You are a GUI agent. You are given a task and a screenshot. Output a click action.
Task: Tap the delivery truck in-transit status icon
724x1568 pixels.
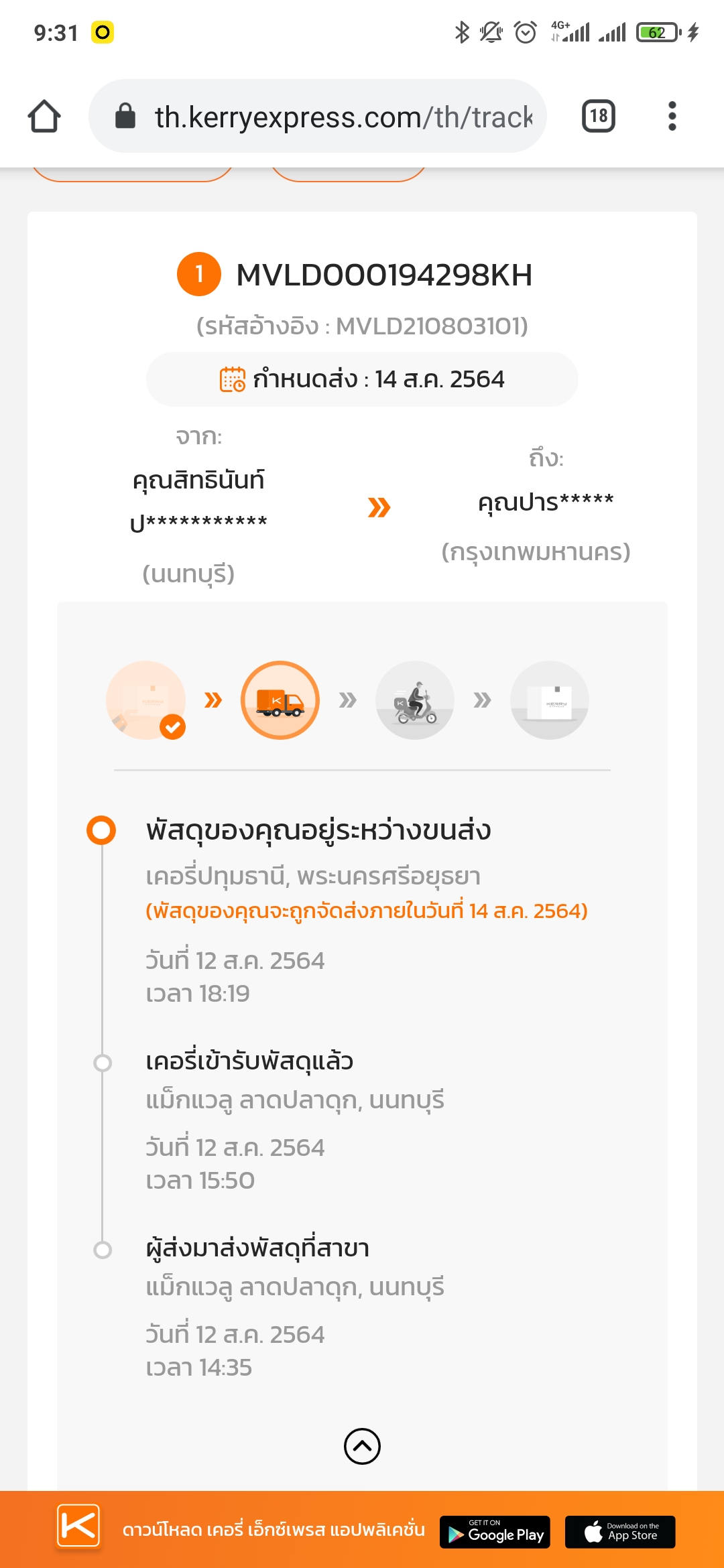coord(280,700)
